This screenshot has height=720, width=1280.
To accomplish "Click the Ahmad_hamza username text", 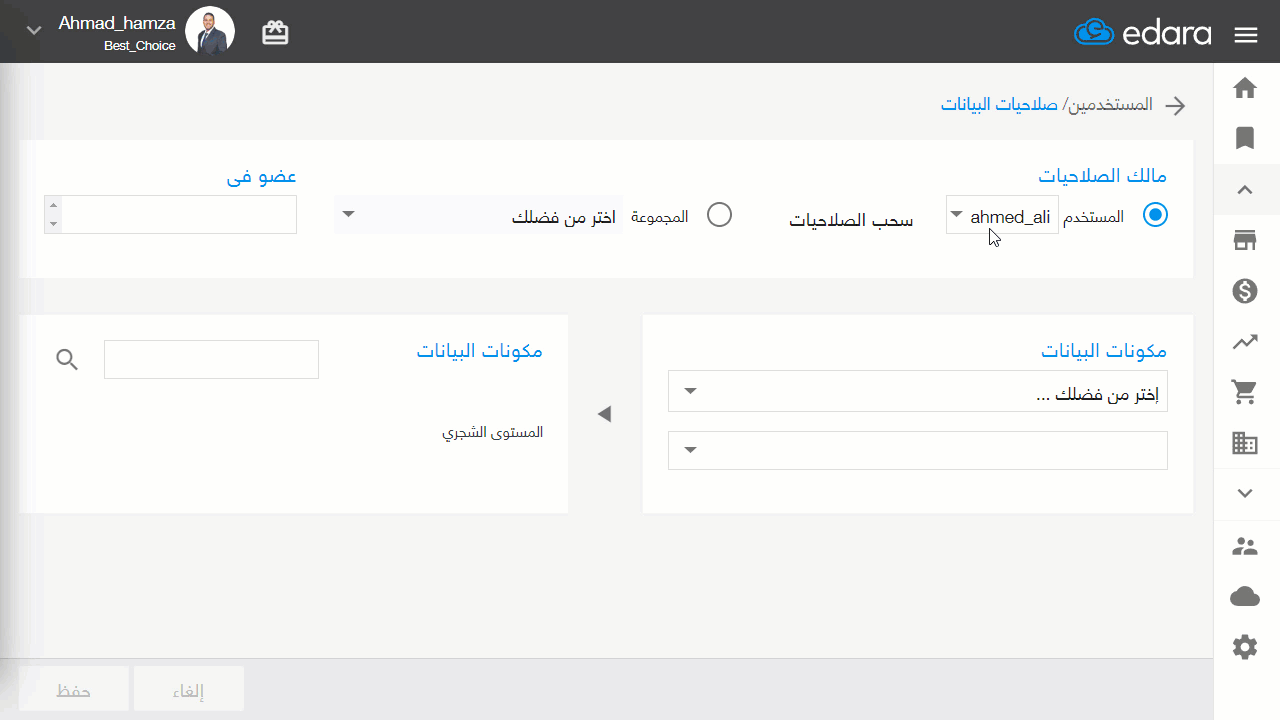I will (117, 23).
